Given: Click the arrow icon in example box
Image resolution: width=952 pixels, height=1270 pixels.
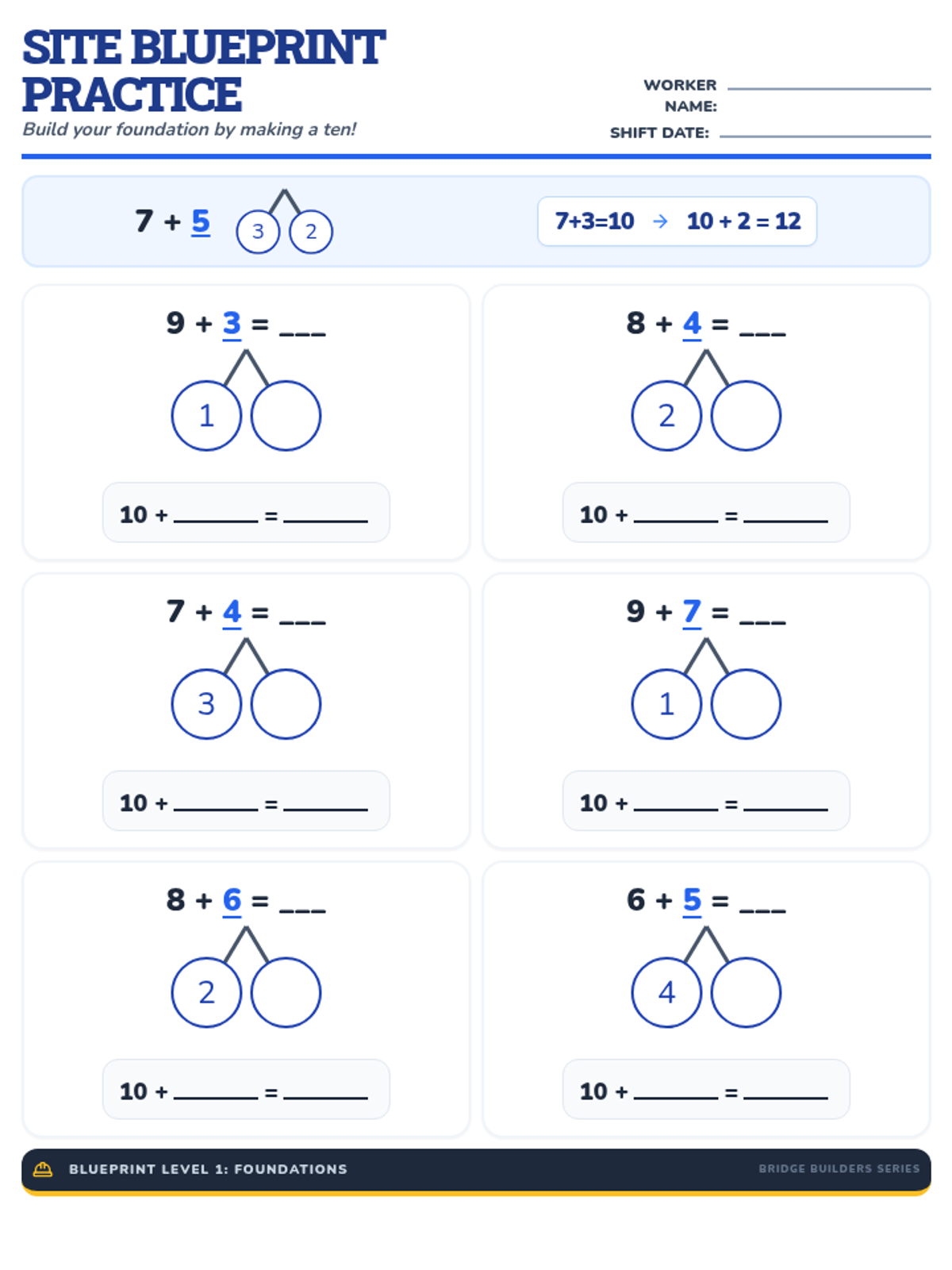Looking at the screenshot, I should (x=660, y=221).
